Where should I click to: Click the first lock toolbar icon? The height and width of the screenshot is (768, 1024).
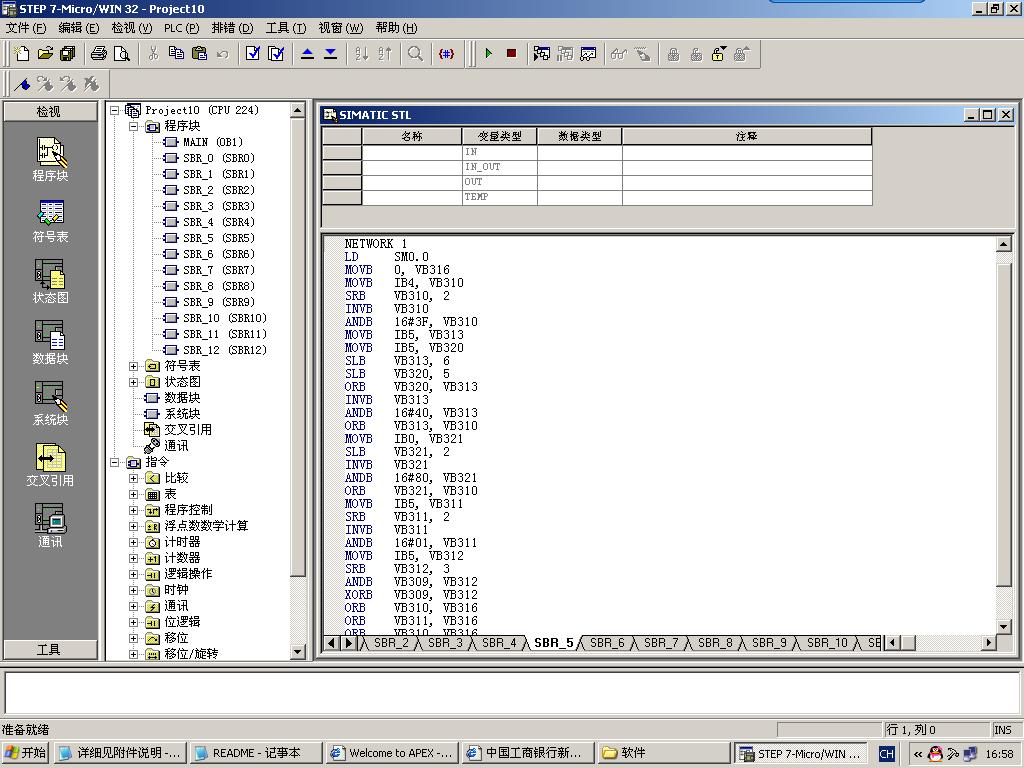pos(673,54)
